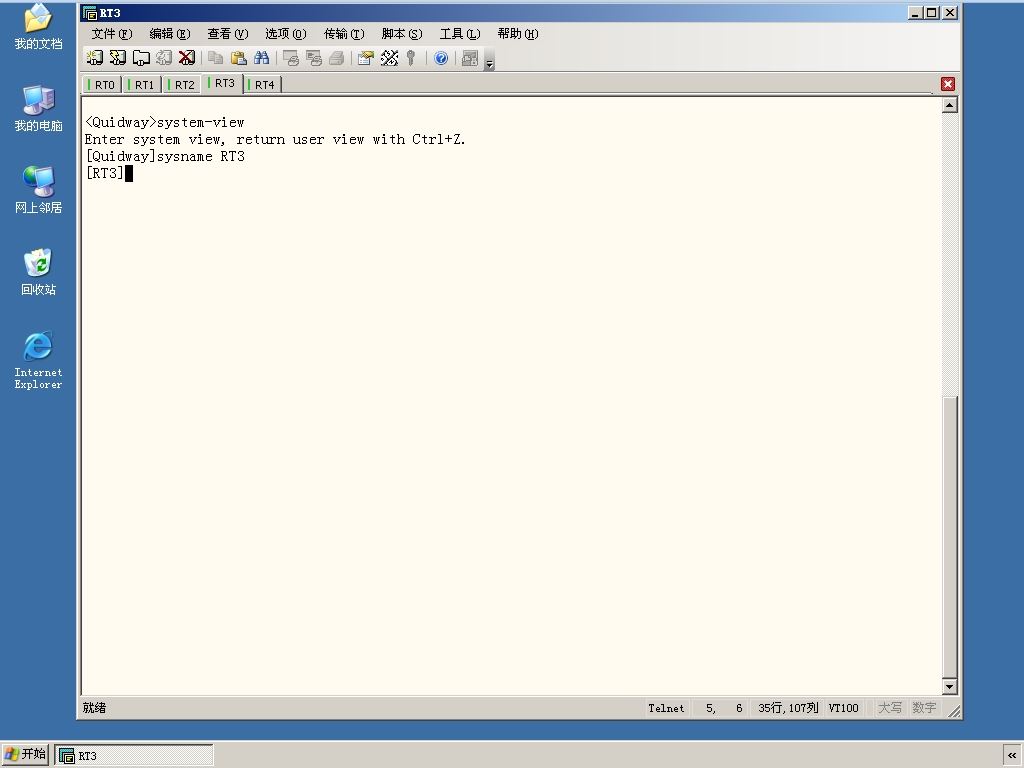Click the Paste clipboard toolbar icon
This screenshot has height=768, width=1024.
(x=238, y=58)
